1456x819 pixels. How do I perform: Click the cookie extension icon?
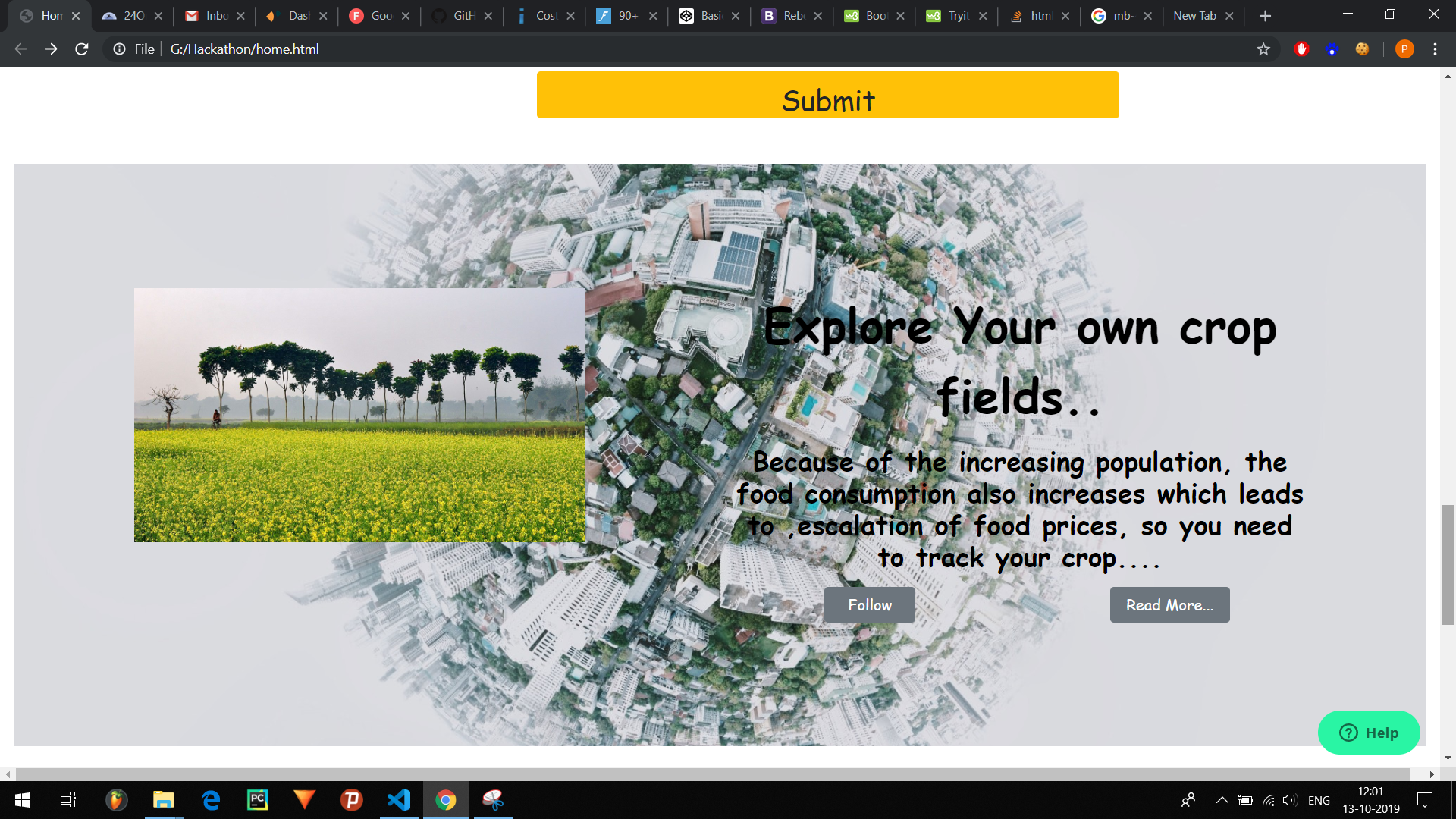coord(1363,49)
